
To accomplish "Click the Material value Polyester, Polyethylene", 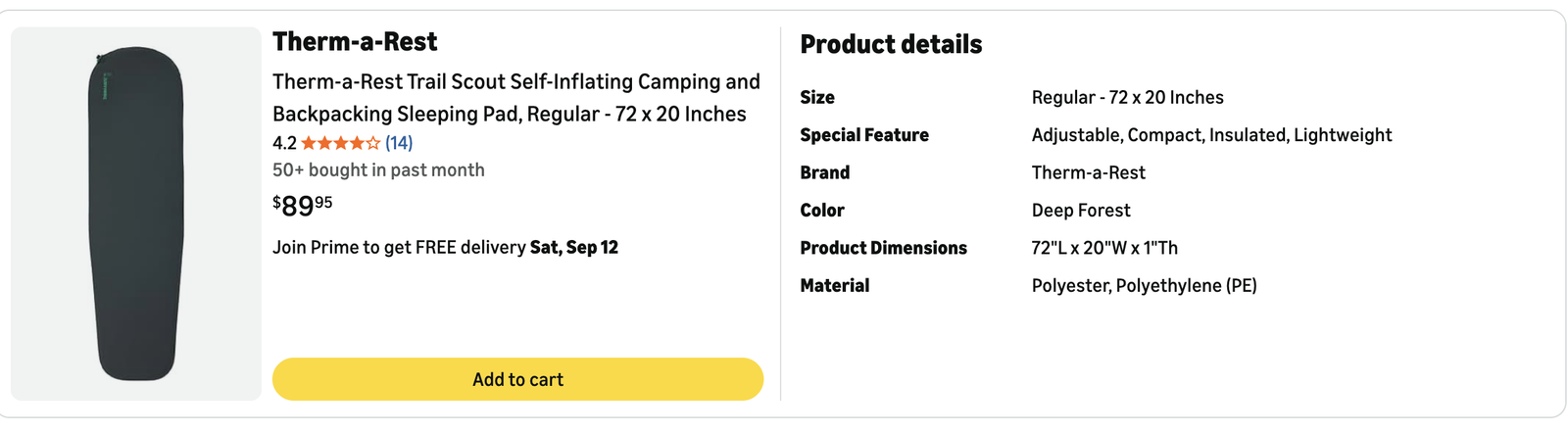I will (x=1144, y=286).
